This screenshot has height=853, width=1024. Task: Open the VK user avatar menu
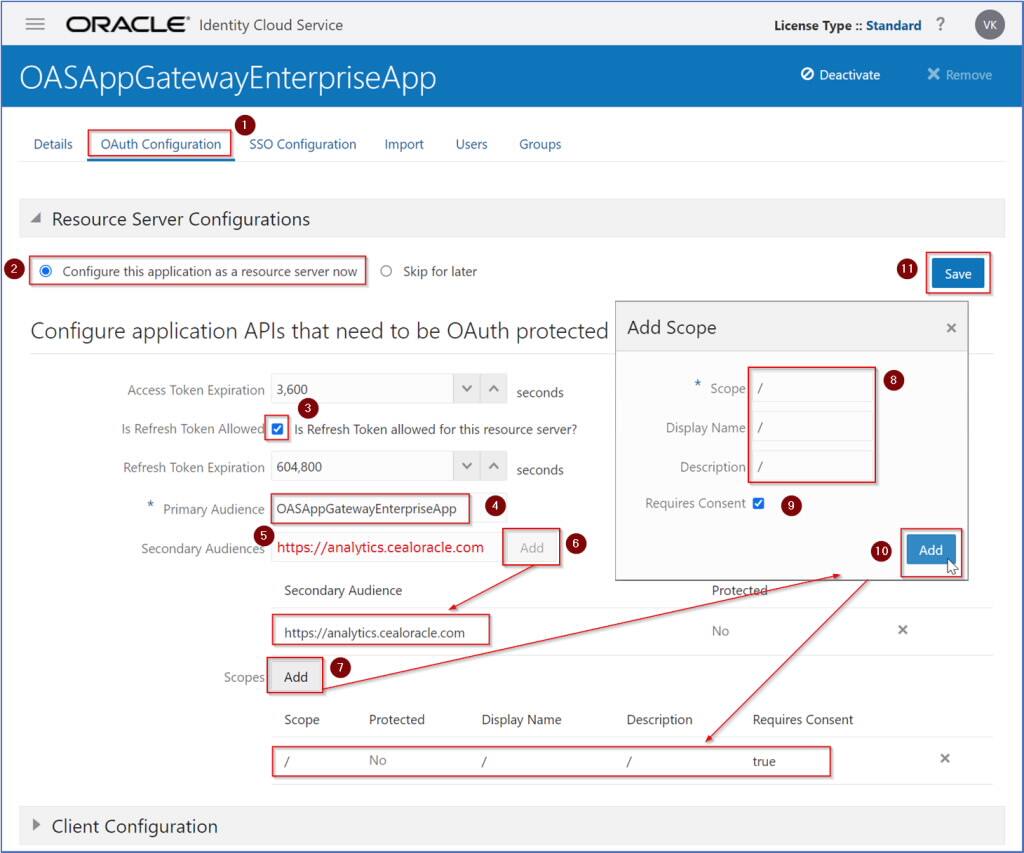989,24
